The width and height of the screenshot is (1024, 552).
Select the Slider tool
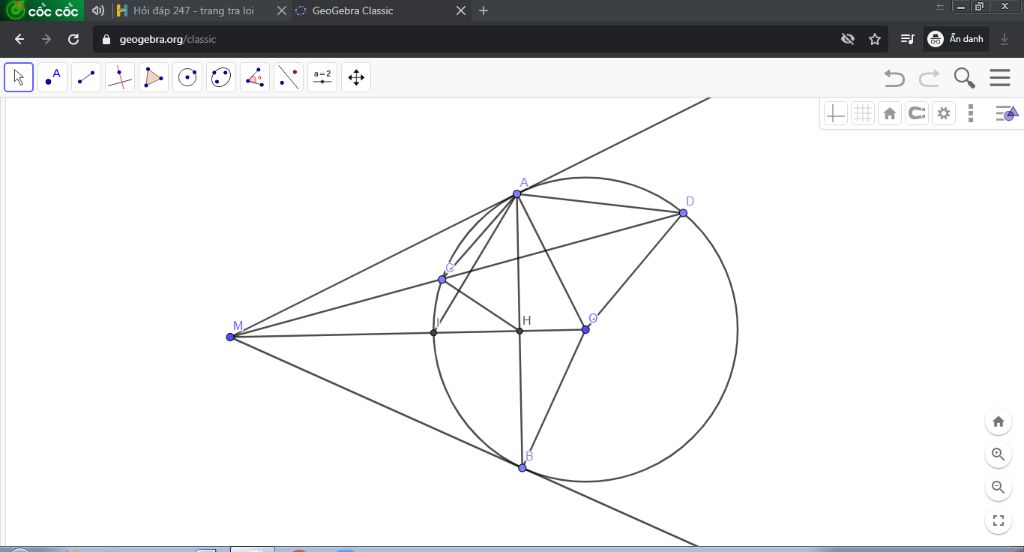tap(323, 78)
